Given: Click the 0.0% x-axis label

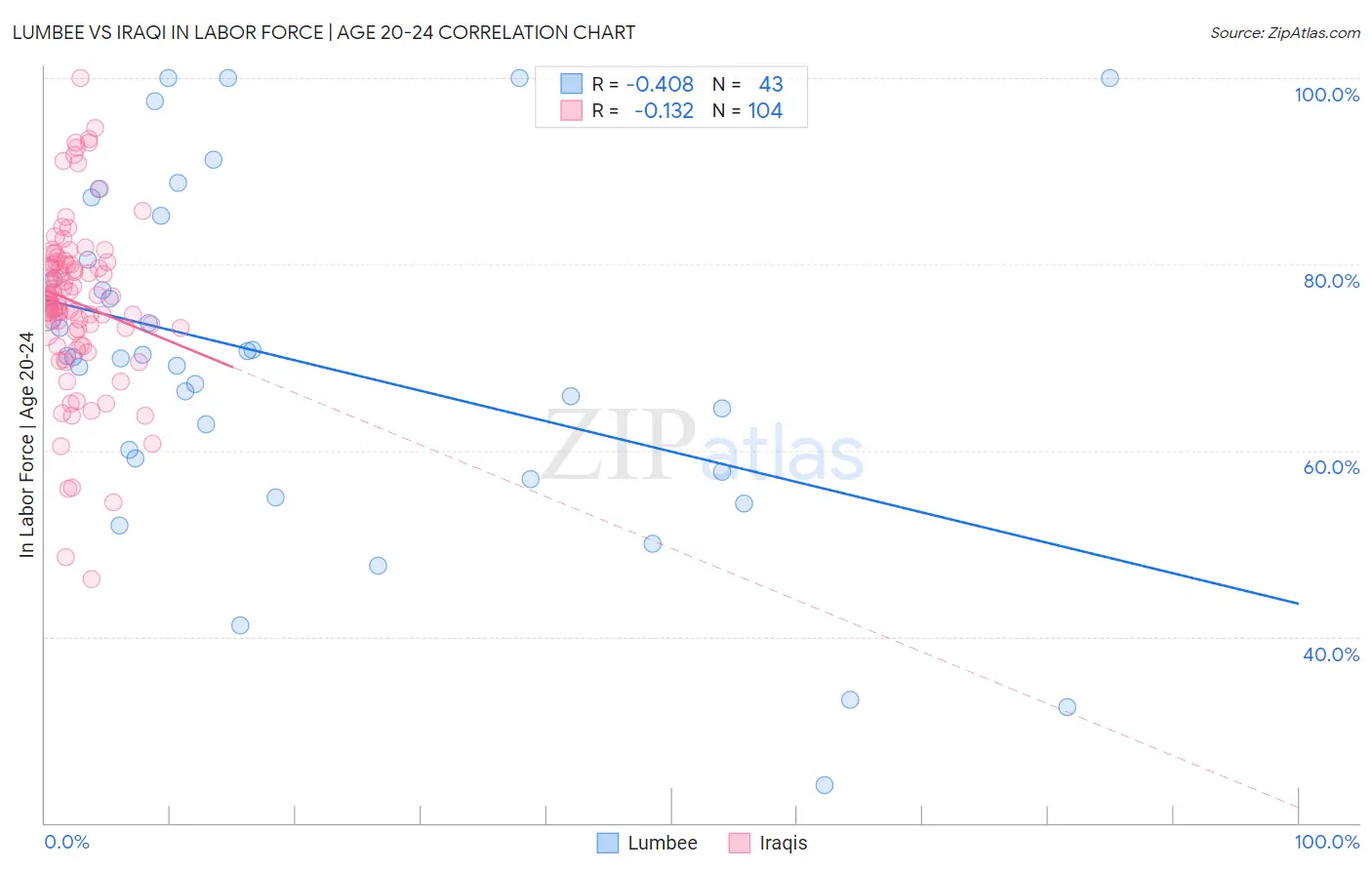Looking at the screenshot, I should pyautogui.click(x=67, y=842).
